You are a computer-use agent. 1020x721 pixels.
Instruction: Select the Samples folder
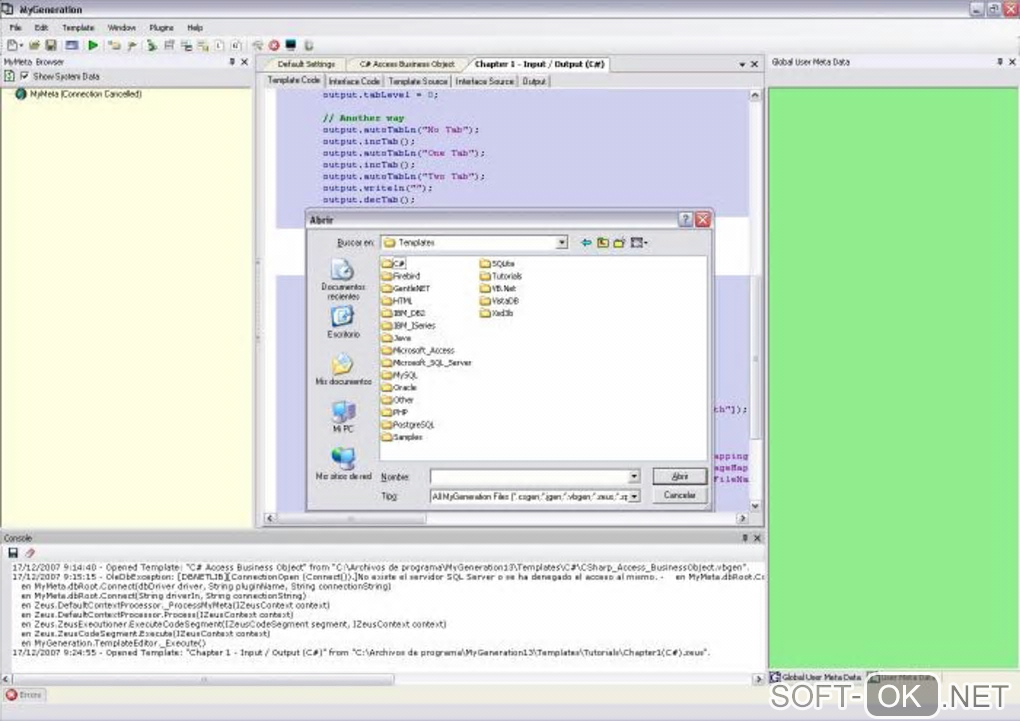point(402,437)
